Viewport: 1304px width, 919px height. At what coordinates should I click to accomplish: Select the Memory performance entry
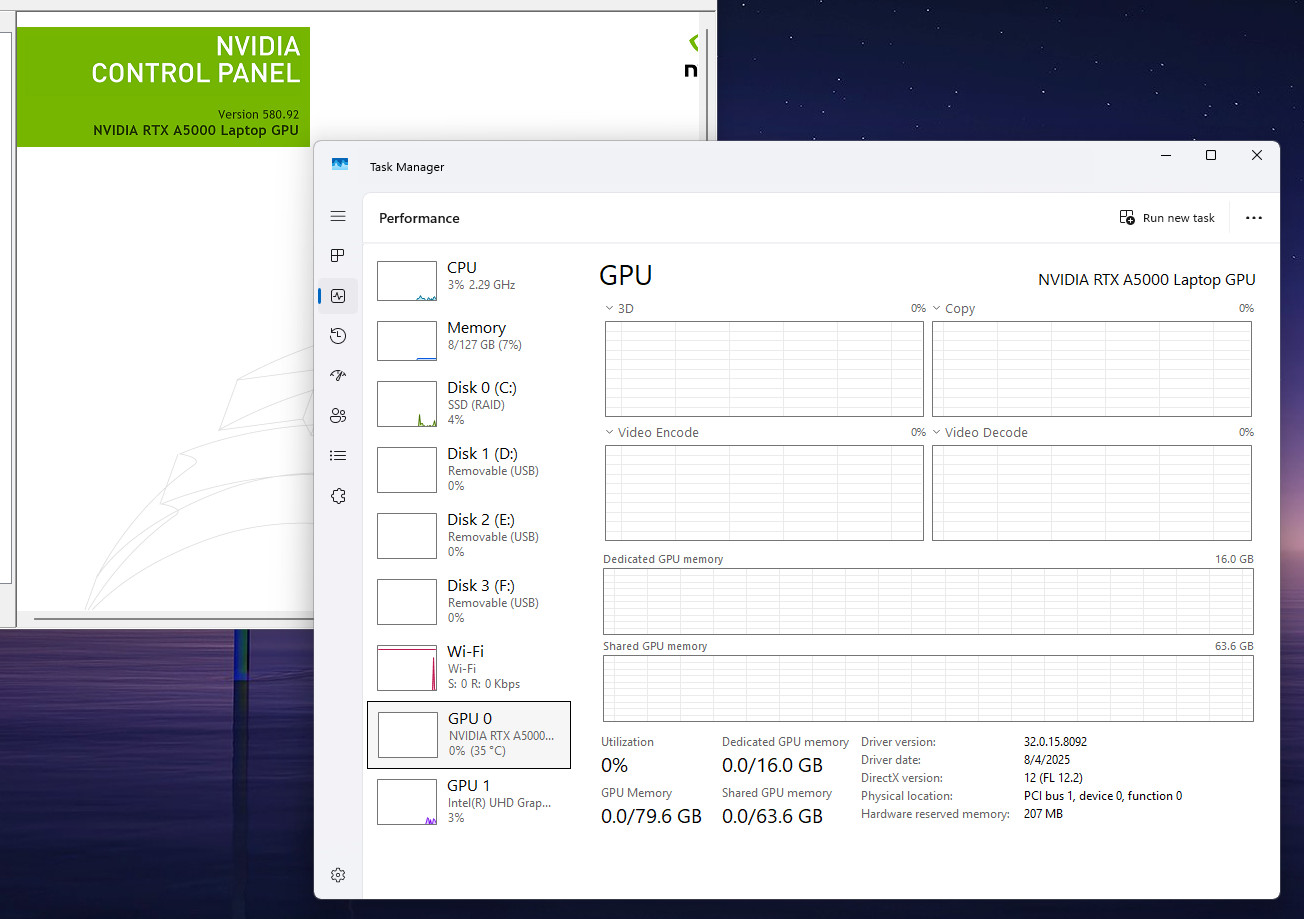click(469, 341)
